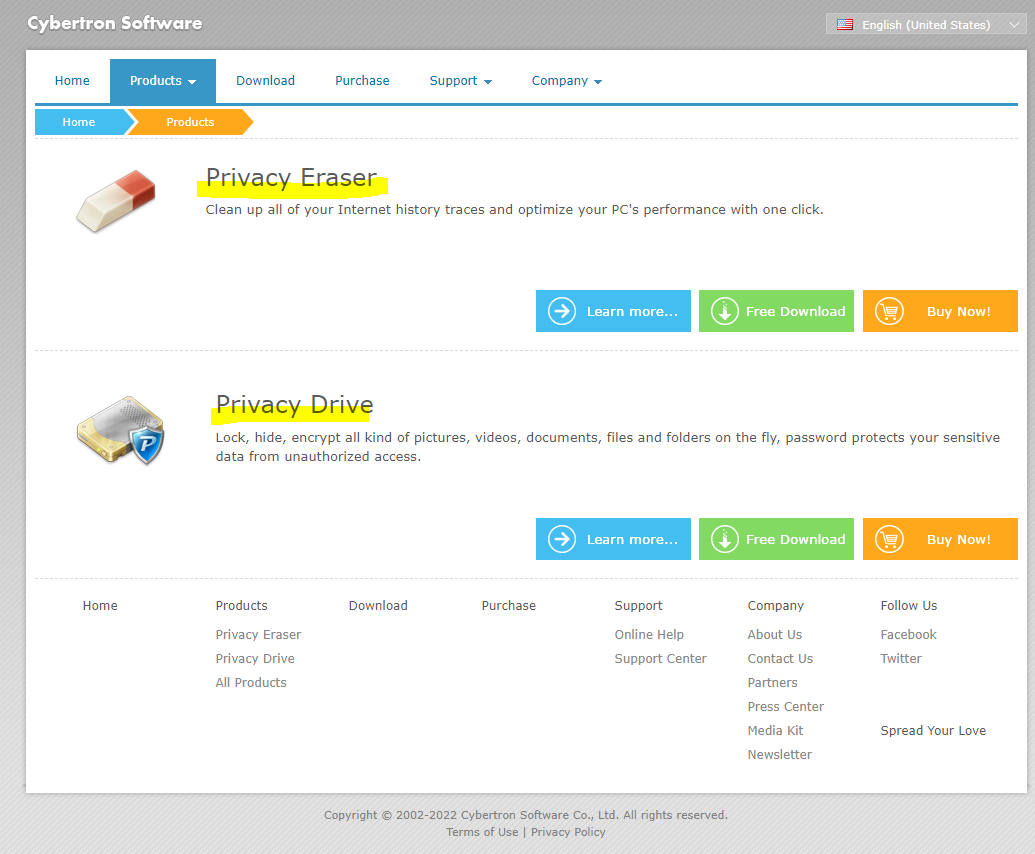Open Terms of Use link

pyautogui.click(x=482, y=832)
